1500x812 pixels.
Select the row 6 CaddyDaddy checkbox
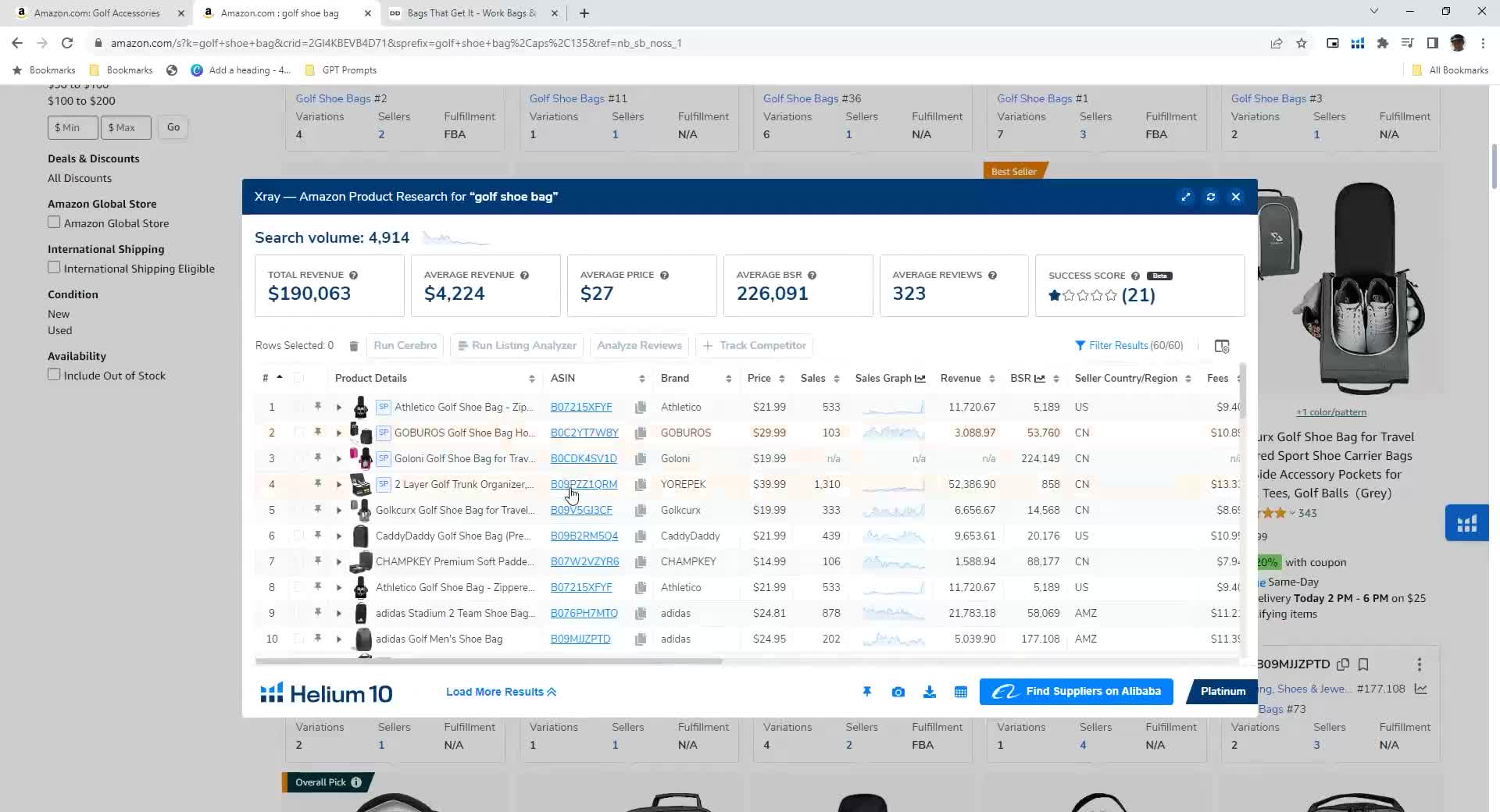(x=298, y=536)
